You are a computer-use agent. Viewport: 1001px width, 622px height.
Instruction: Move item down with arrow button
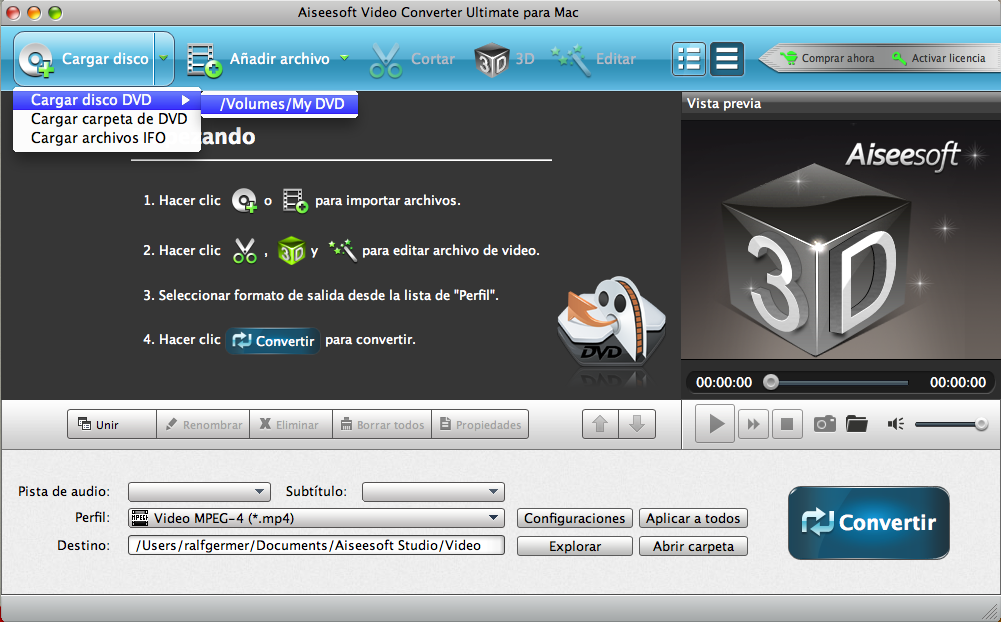(637, 424)
